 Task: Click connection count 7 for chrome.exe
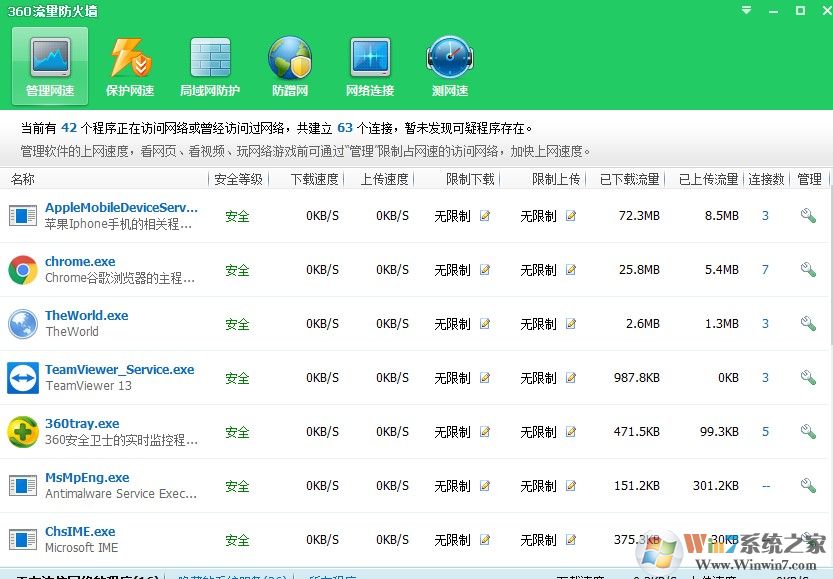765,270
